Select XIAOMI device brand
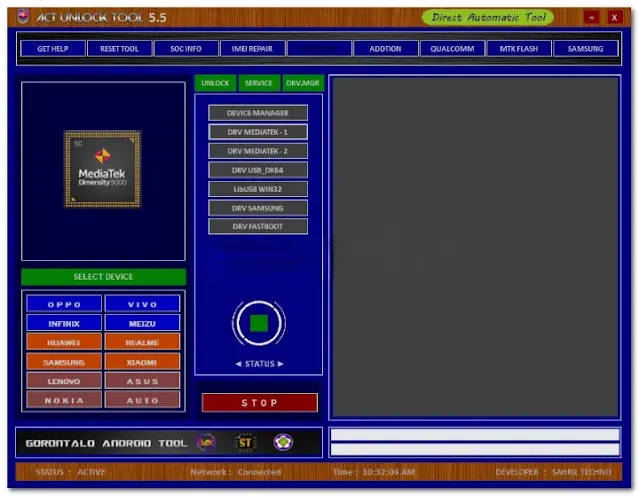Viewport: 639px width, 496px height. [142, 362]
